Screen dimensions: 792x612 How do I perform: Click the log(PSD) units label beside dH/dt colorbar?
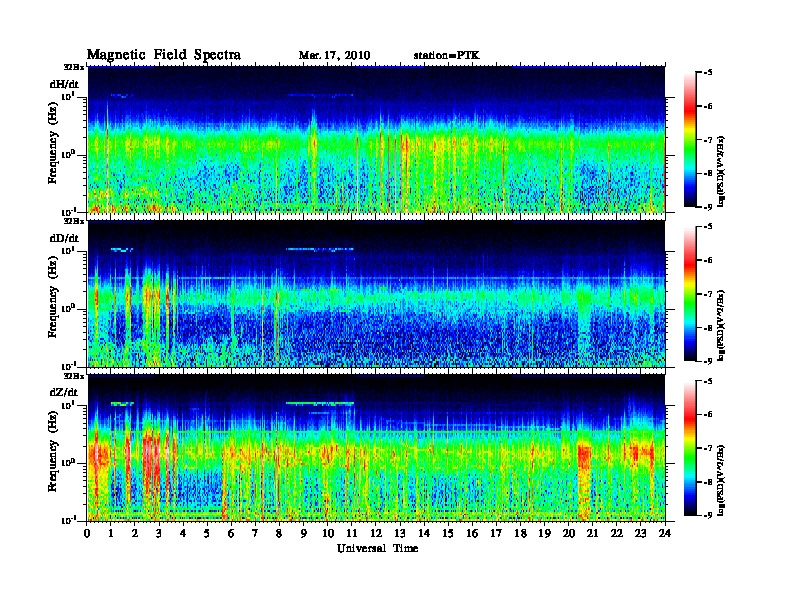click(x=722, y=171)
